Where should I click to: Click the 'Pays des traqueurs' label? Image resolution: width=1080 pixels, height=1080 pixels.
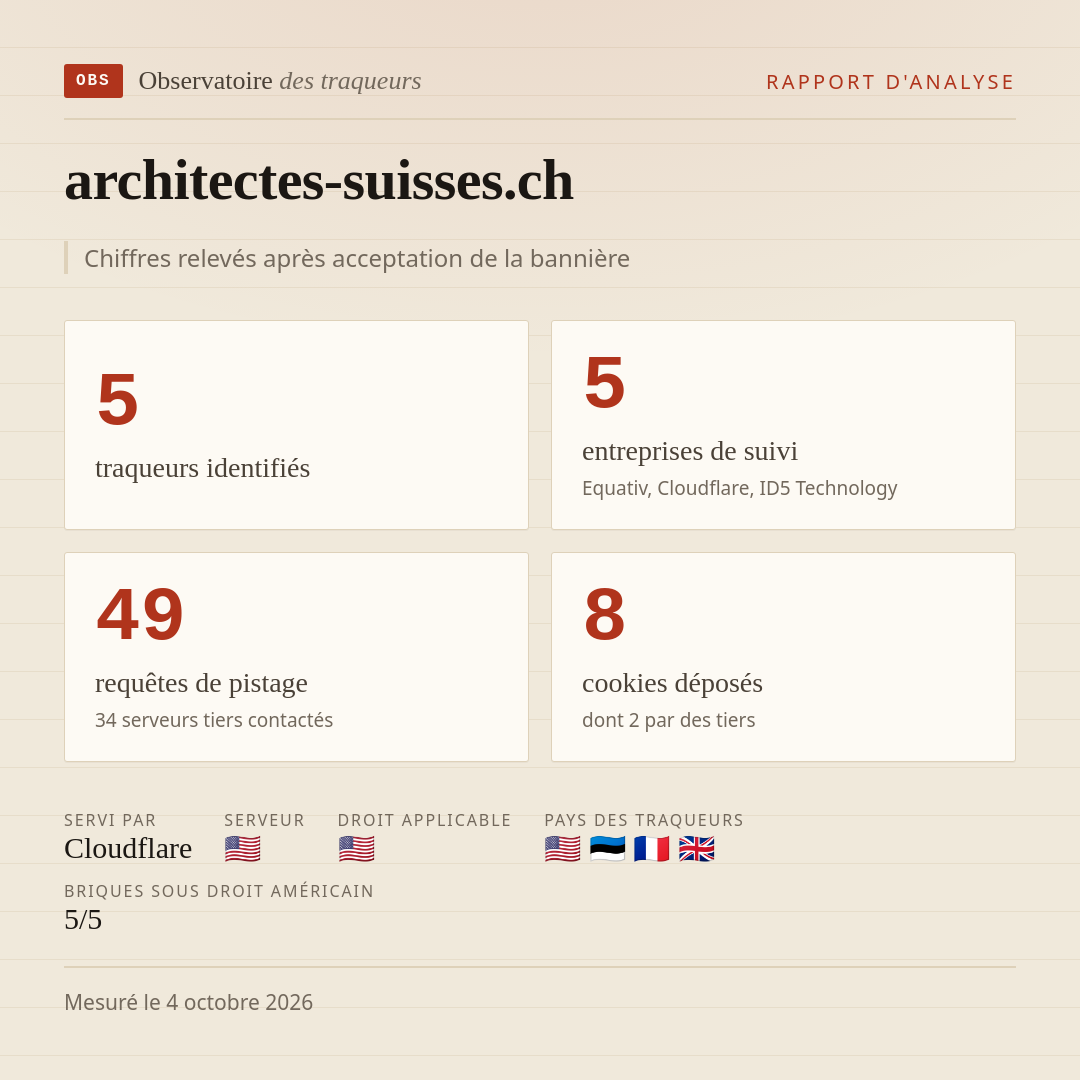coord(644,820)
